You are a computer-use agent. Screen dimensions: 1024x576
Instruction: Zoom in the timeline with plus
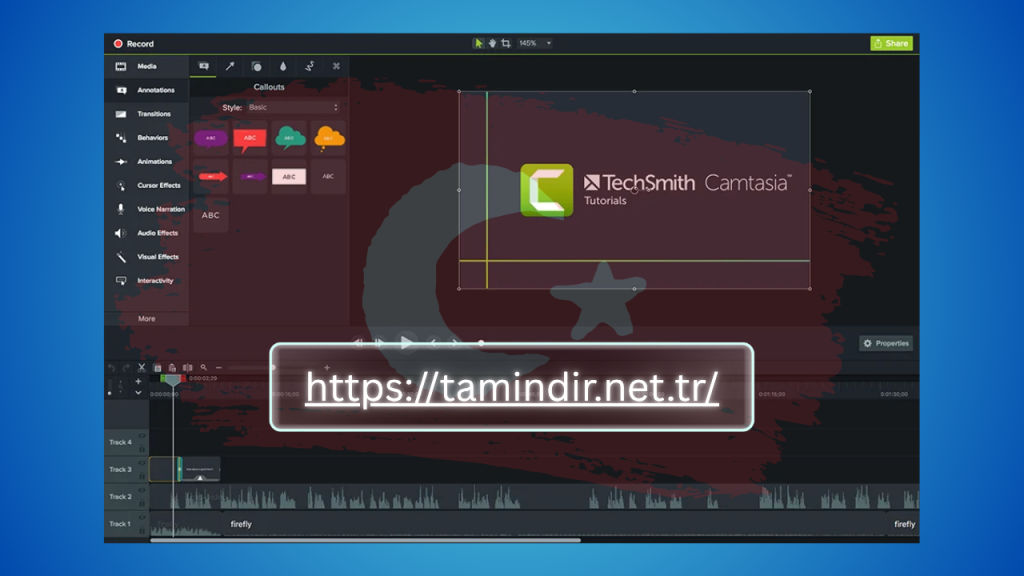[x=327, y=368]
